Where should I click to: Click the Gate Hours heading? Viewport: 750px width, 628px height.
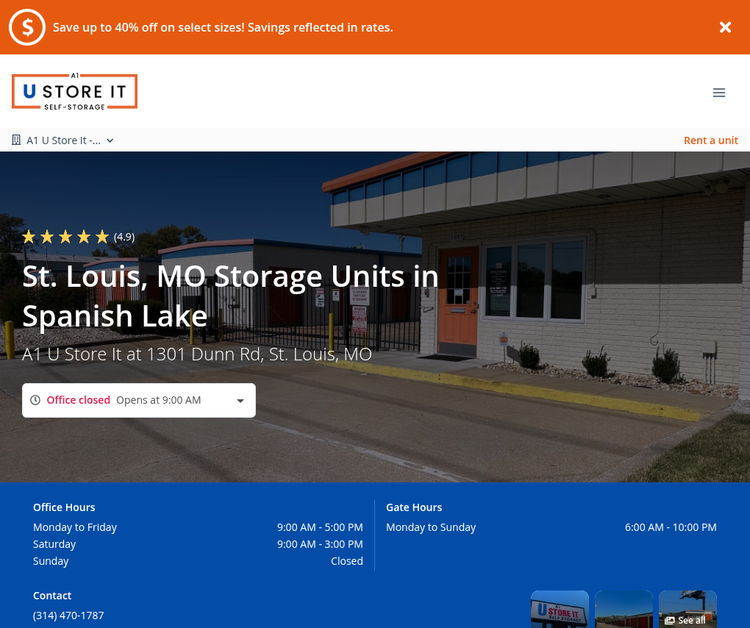click(x=414, y=507)
